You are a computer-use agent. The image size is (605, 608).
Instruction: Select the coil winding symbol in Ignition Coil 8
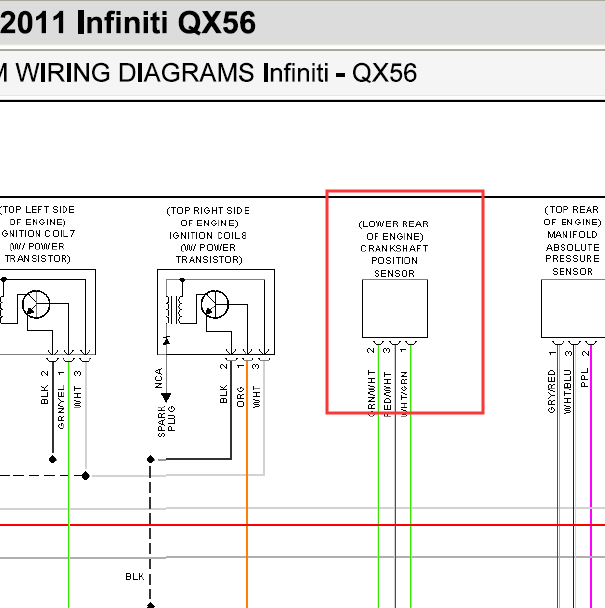[x=174, y=309]
